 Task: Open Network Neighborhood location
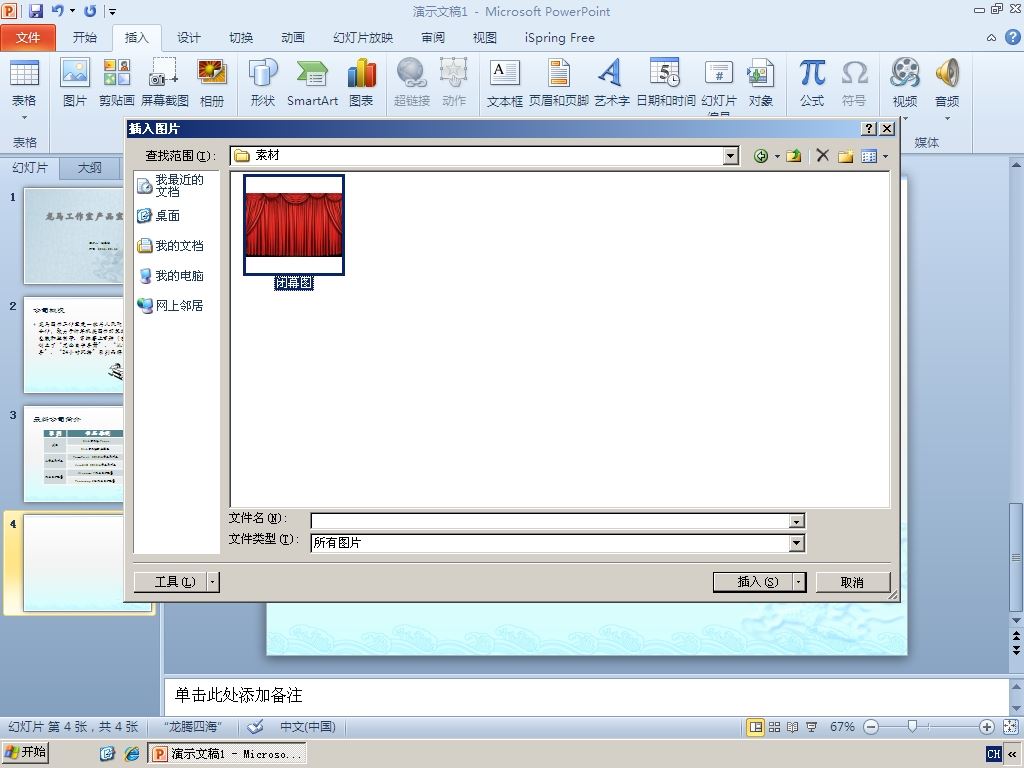pyautogui.click(x=170, y=306)
